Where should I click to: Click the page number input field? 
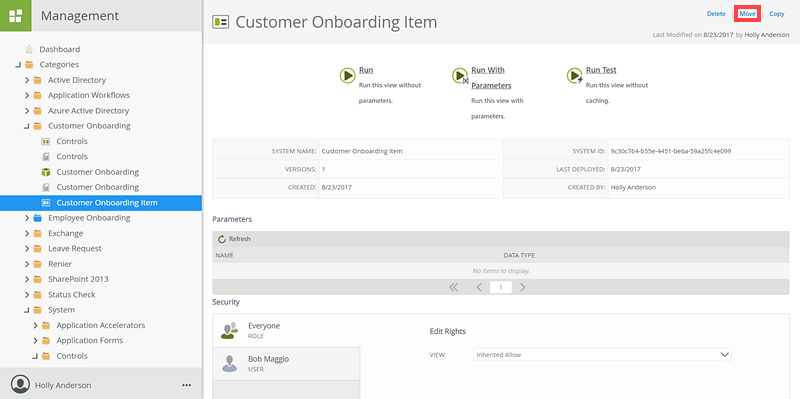coord(501,287)
